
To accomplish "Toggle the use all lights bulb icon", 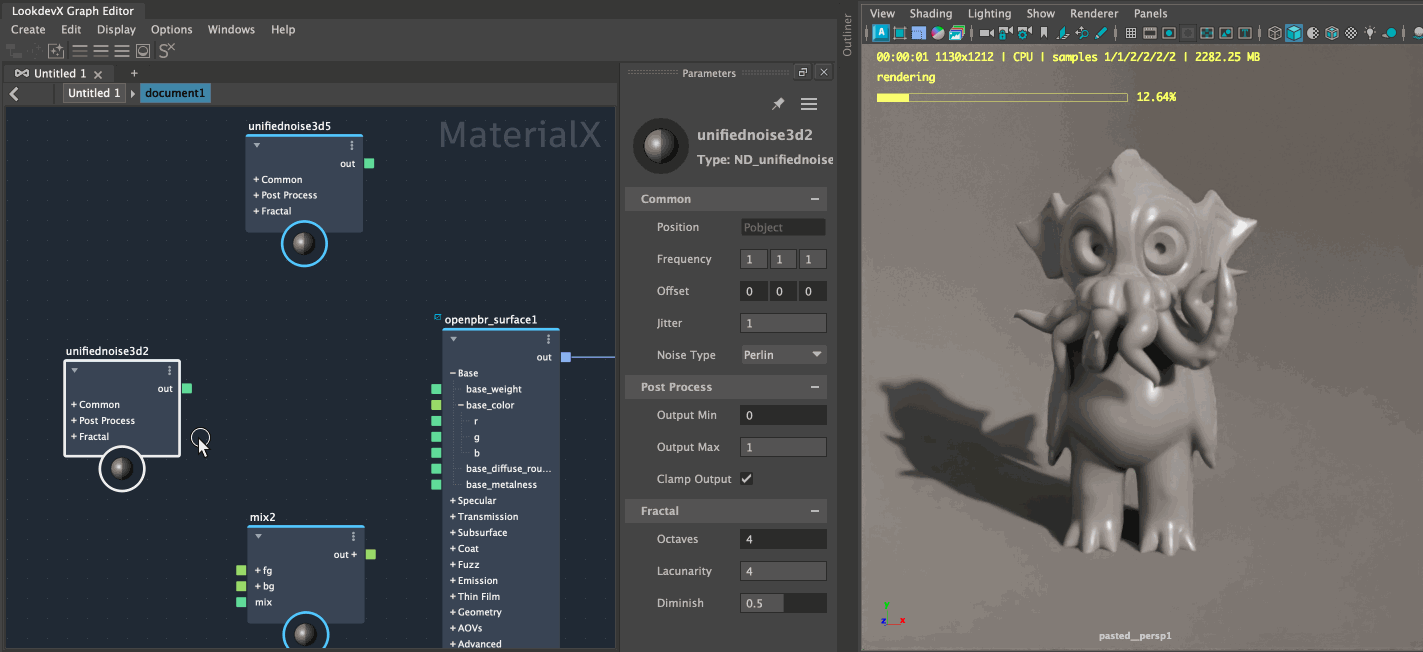I will click(1370, 33).
